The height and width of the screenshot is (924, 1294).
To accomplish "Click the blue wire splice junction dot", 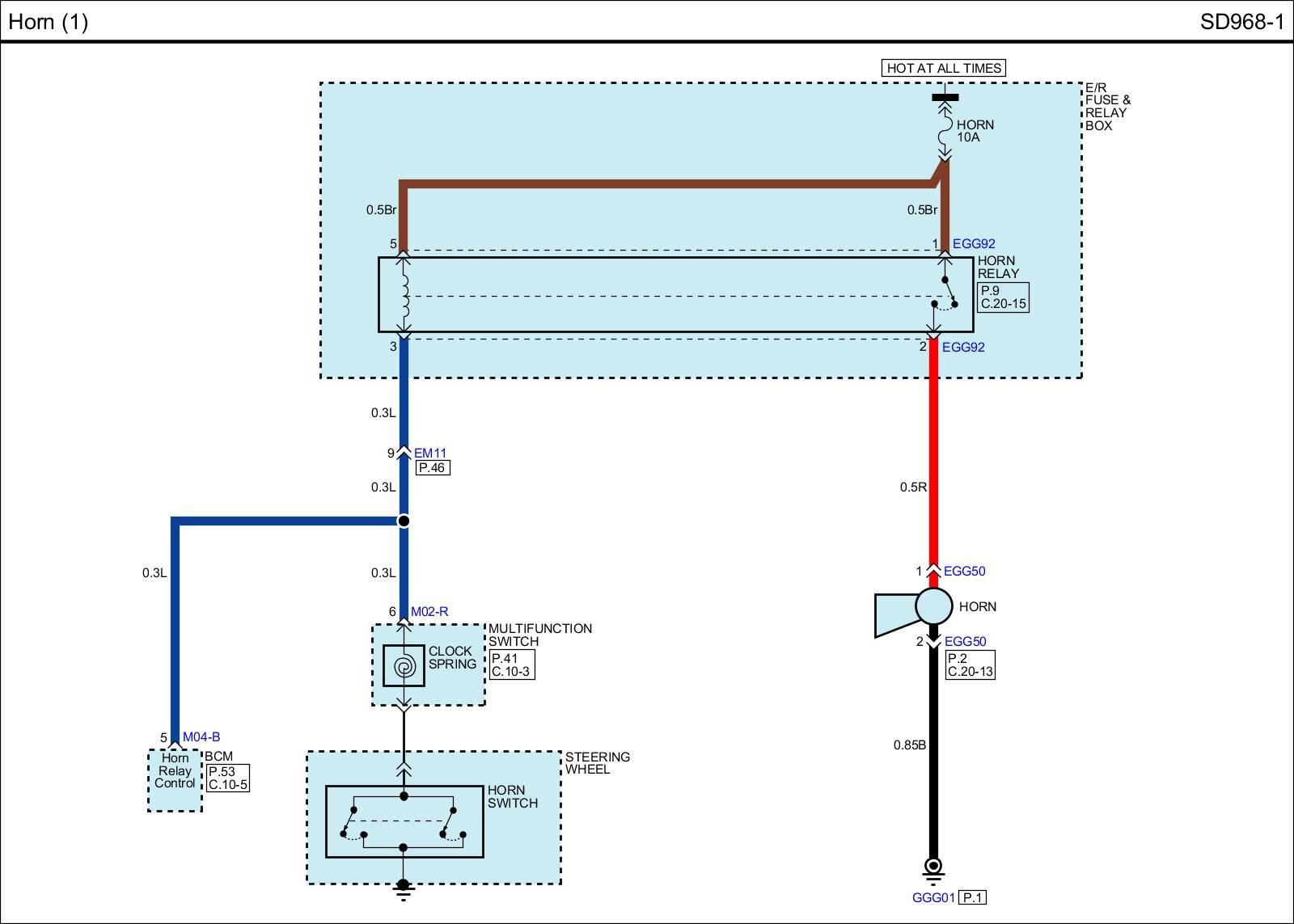I will (x=404, y=521).
